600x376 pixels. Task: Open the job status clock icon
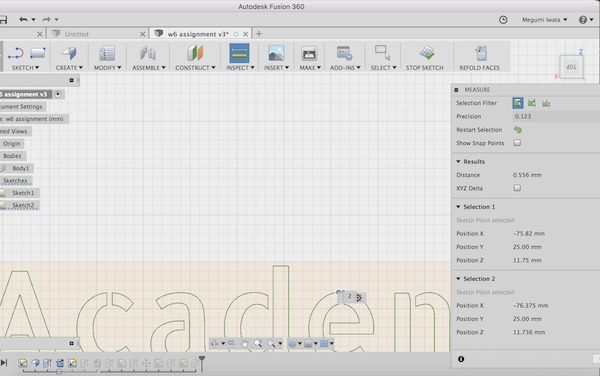click(503, 20)
